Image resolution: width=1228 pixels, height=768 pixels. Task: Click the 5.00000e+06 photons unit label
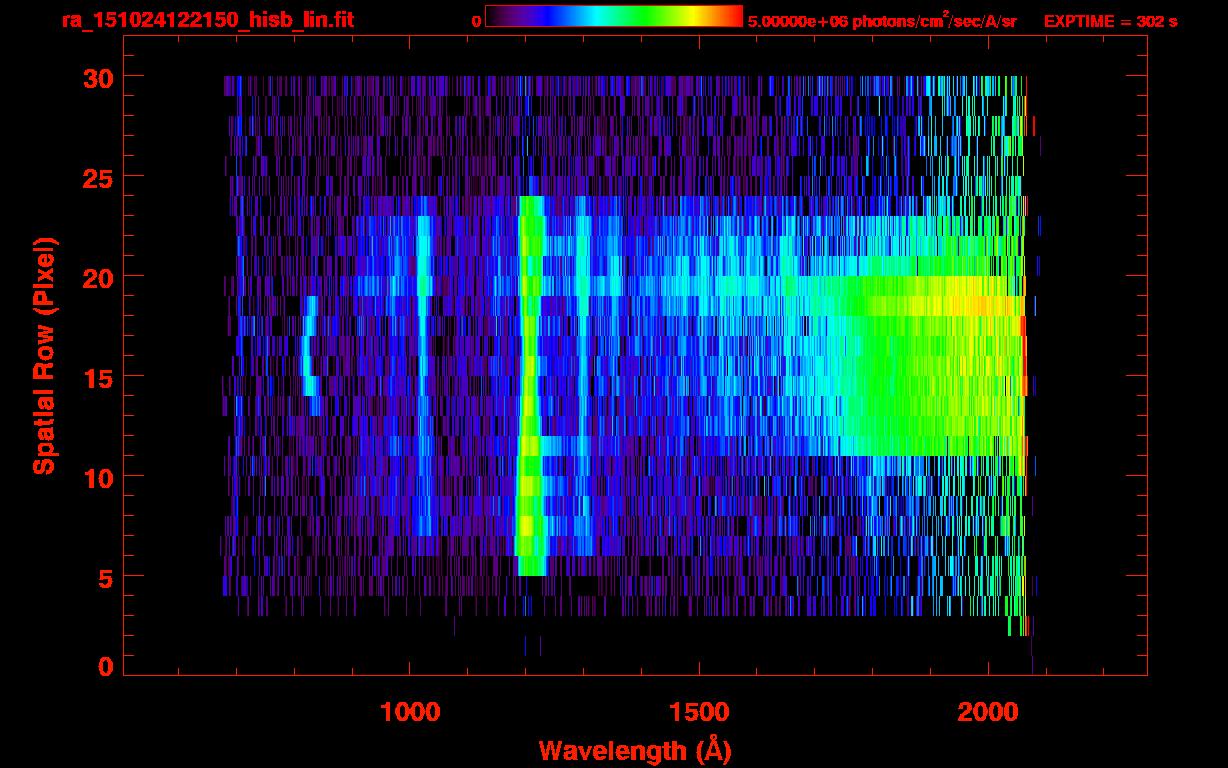click(882, 20)
